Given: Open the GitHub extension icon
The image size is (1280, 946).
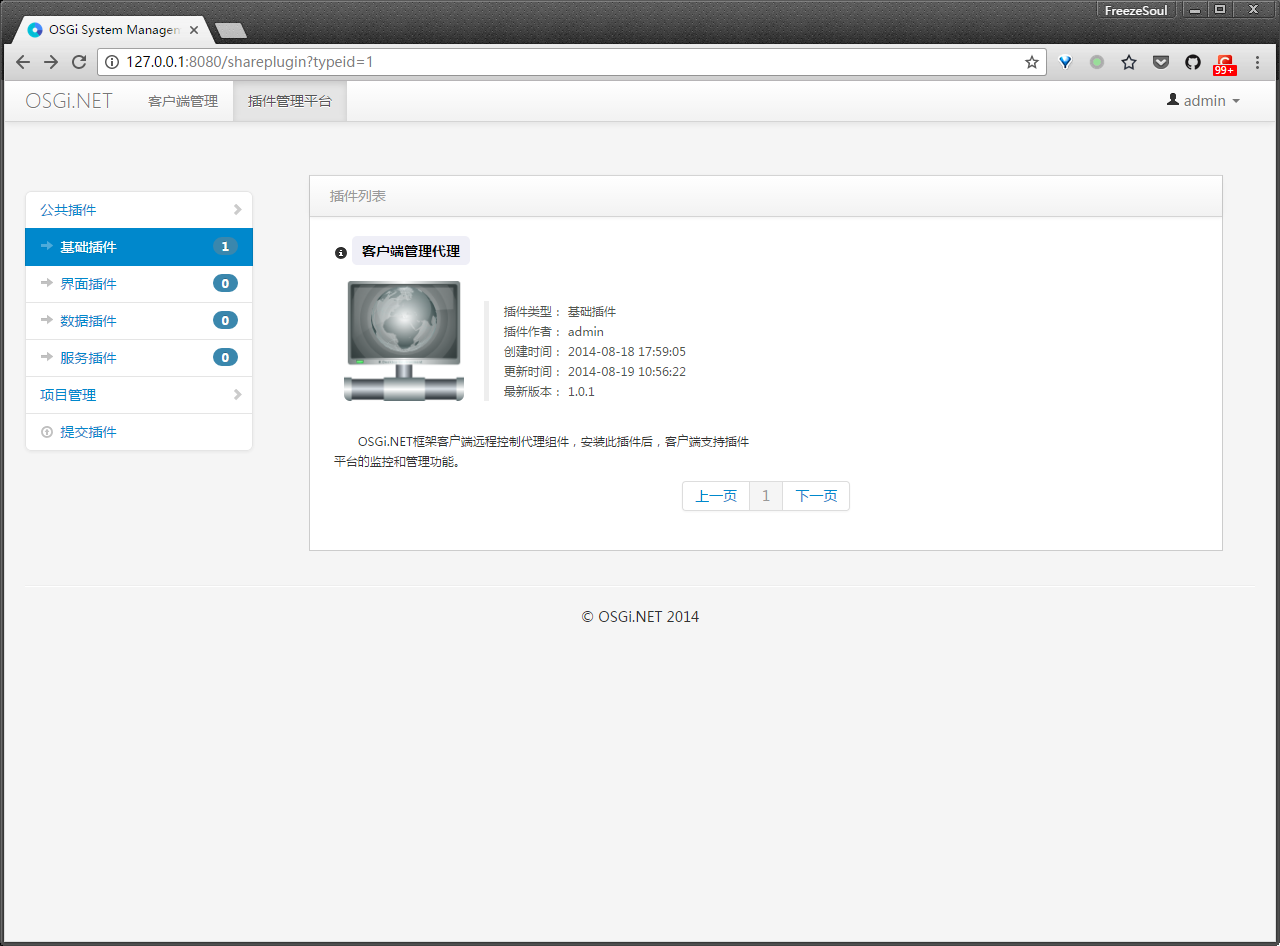Looking at the screenshot, I should [1193, 62].
